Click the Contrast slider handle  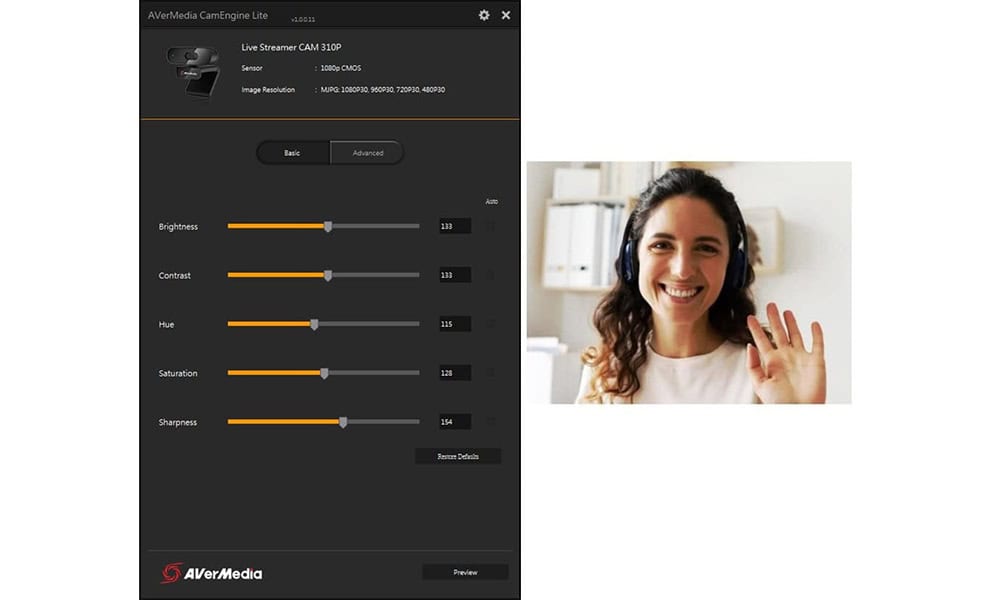coord(328,275)
